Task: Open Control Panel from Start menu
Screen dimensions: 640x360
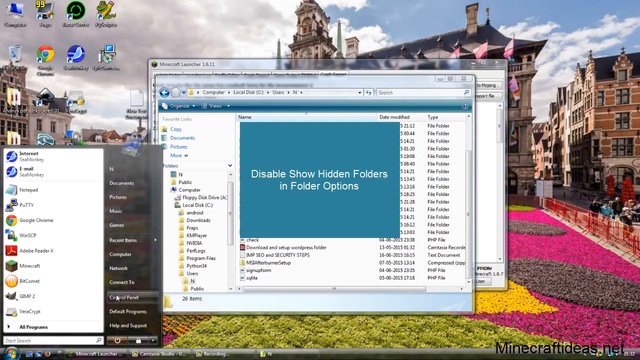Action: pos(132,297)
